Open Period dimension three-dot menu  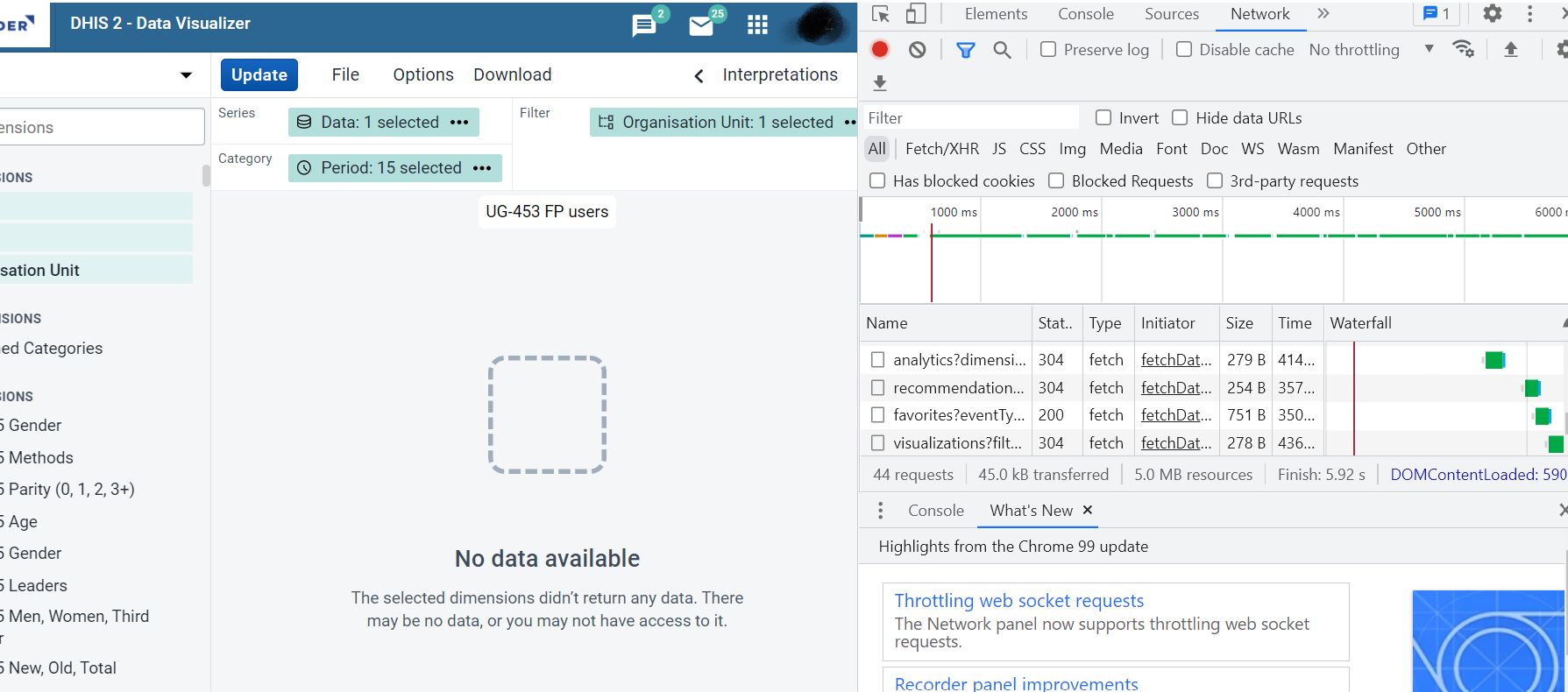point(482,168)
